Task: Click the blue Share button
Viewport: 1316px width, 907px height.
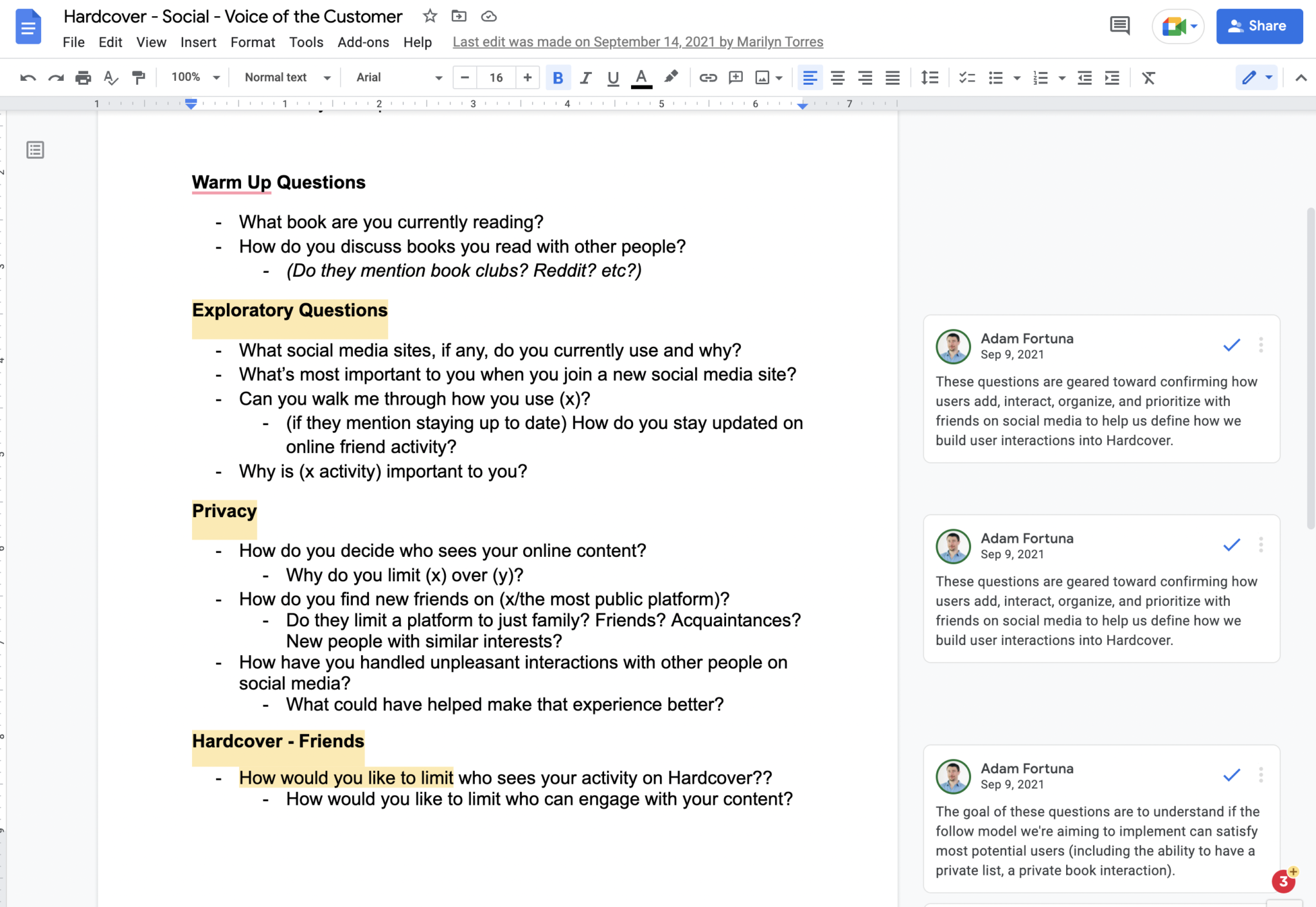Action: 1259,26
